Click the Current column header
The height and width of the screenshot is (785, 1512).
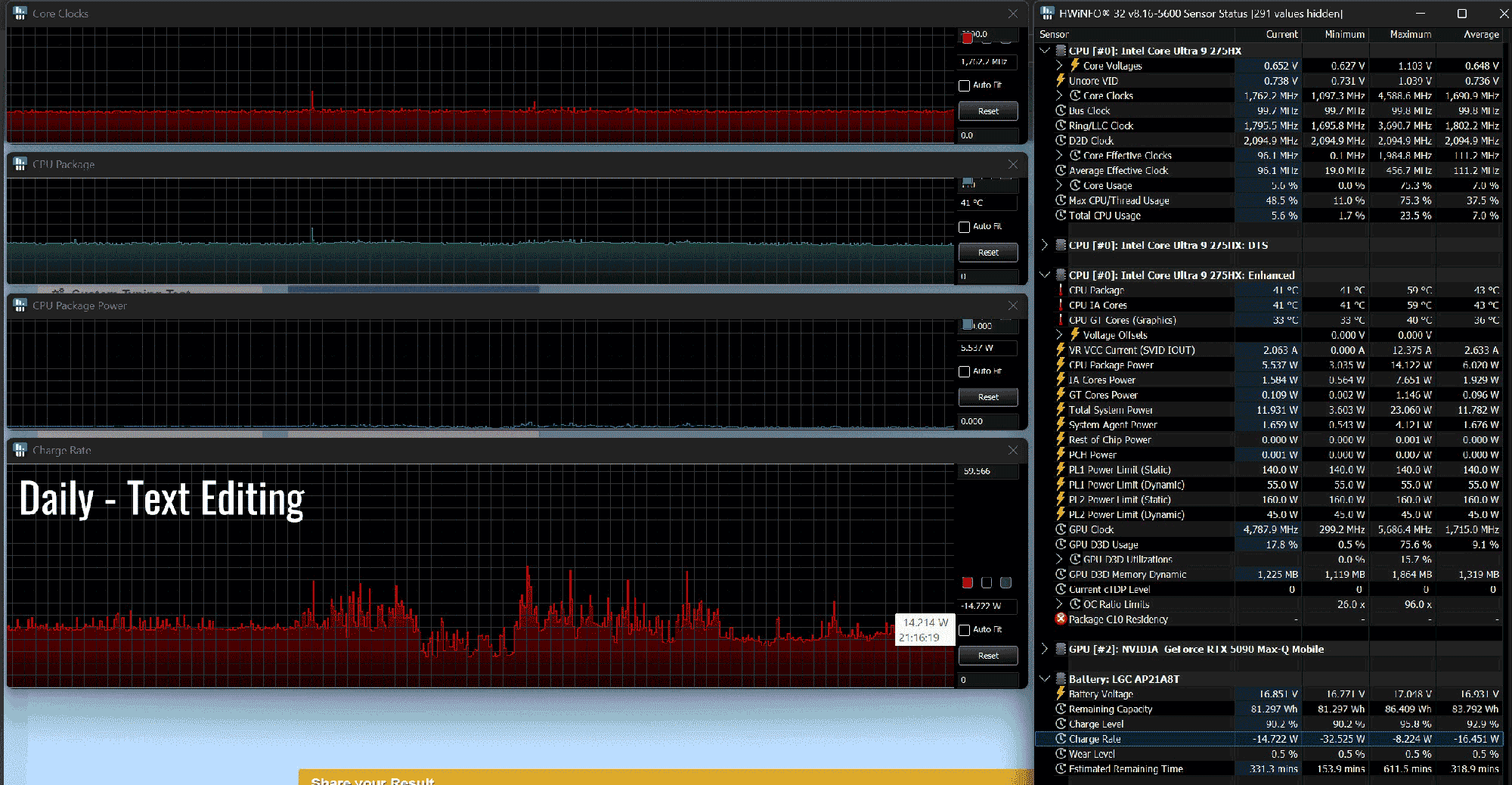coord(1268,34)
